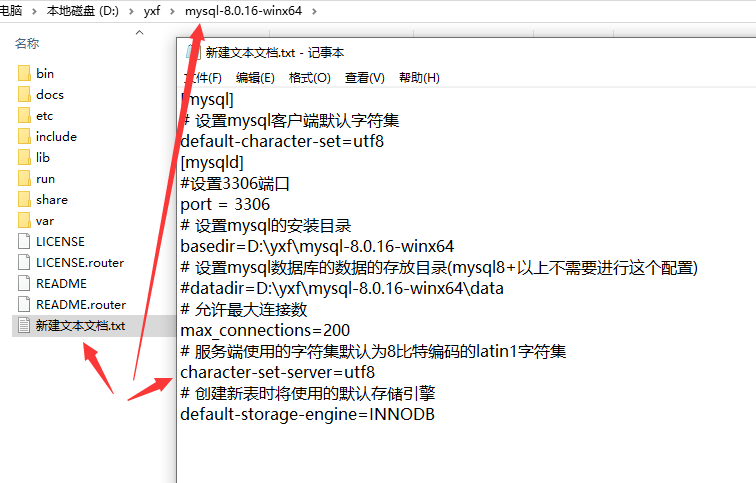This screenshot has width=756, height=483.
Task: Select the lib folder name
Action: tap(43, 158)
